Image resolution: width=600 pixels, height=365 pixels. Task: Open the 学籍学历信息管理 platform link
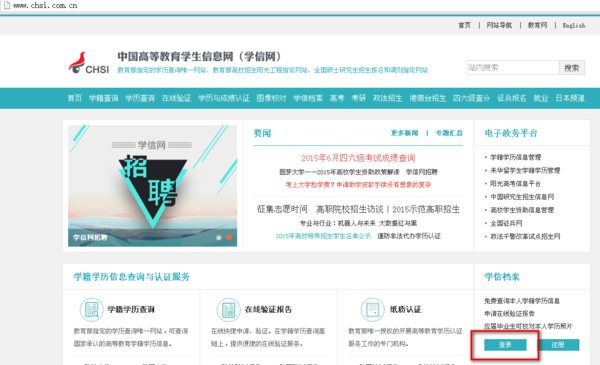click(516, 157)
